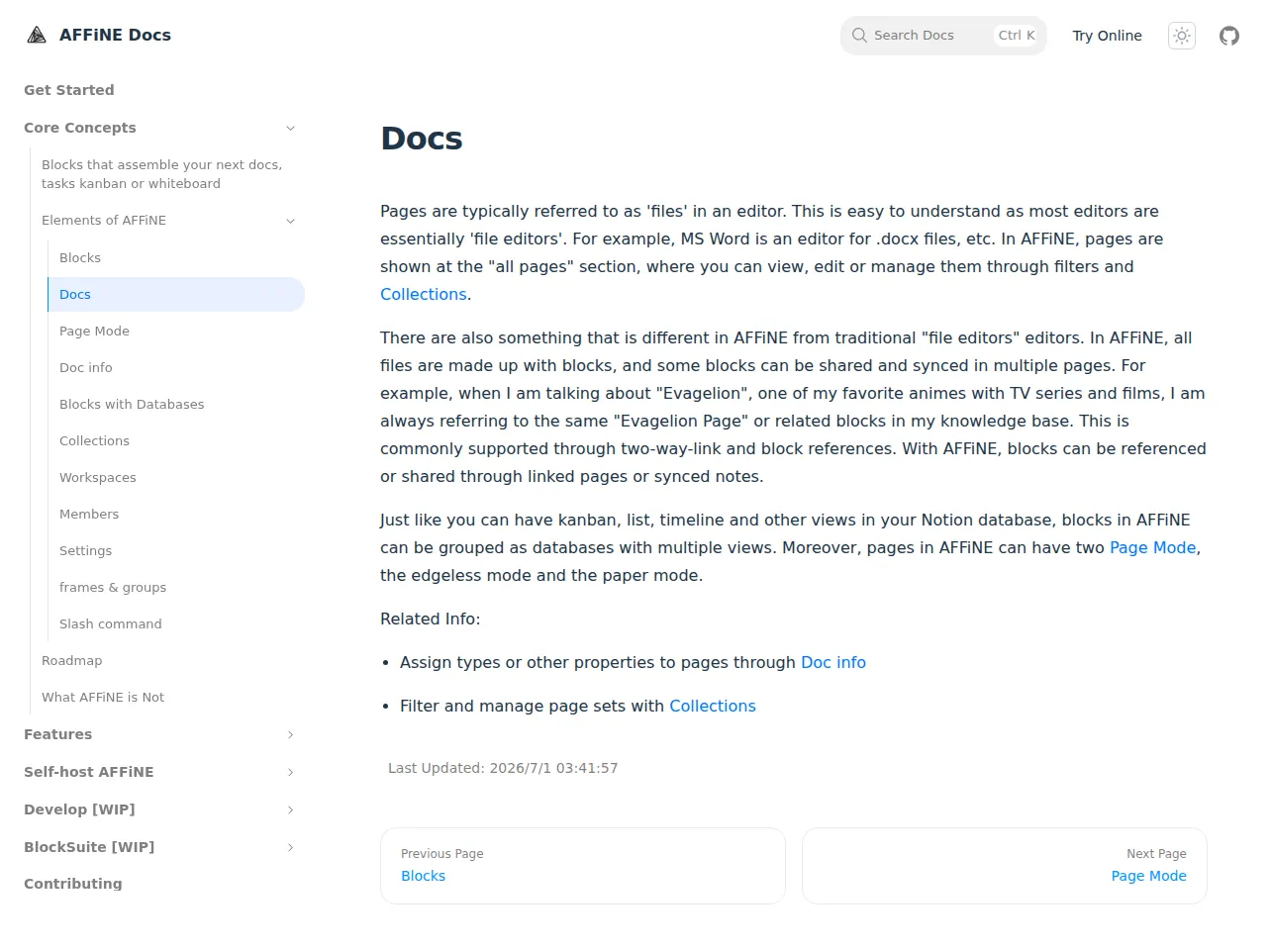Click the AFFiNE logo icon
This screenshot has width=1271, height=952.
[37, 36]
